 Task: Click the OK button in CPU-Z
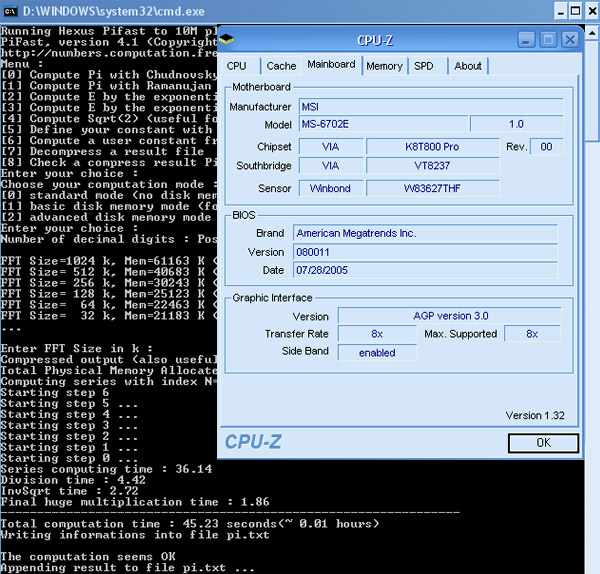click(543, 443)
